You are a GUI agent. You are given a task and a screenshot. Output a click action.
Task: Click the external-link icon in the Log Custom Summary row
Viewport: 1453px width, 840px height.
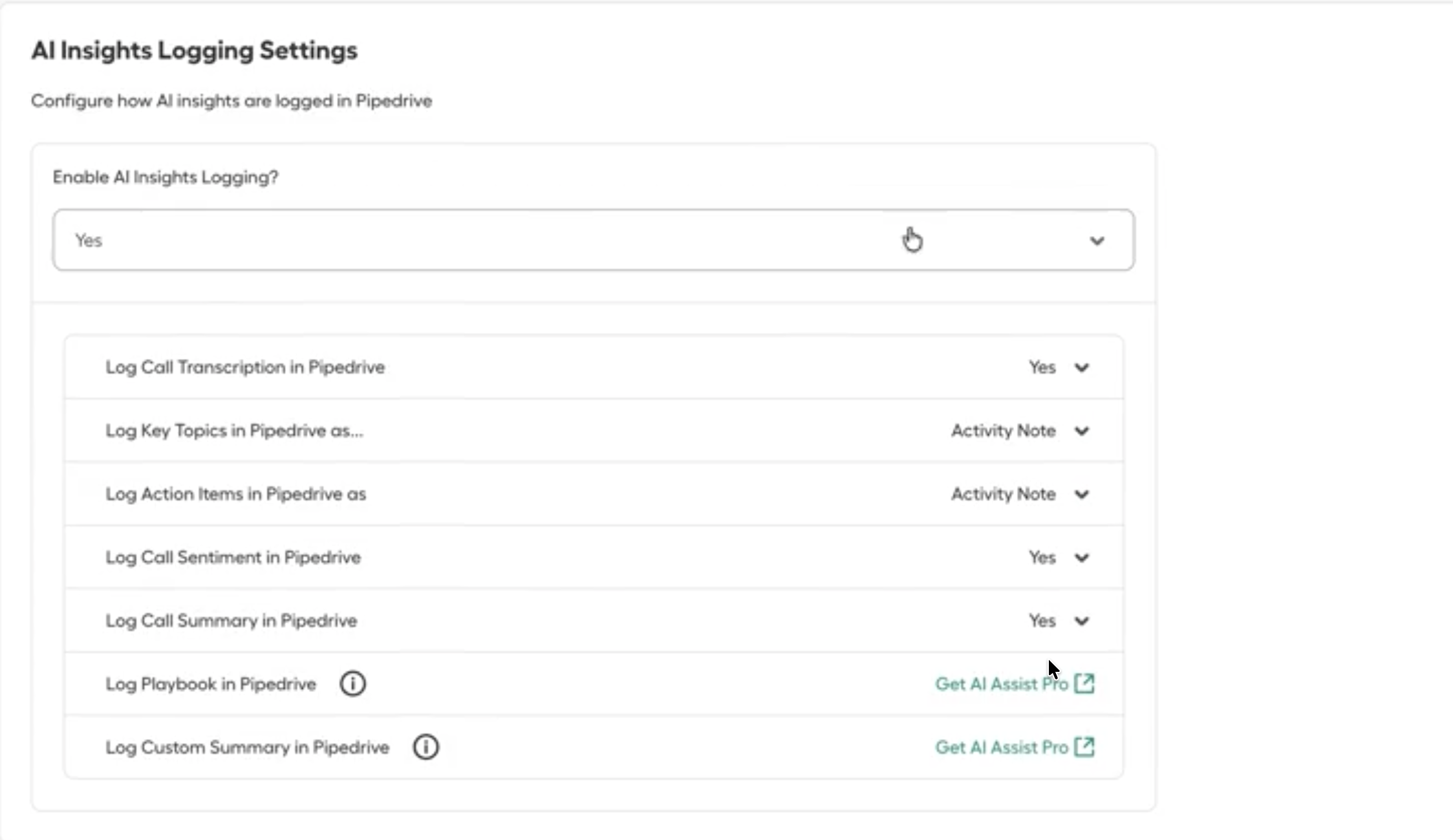(x=1084, y=747)
